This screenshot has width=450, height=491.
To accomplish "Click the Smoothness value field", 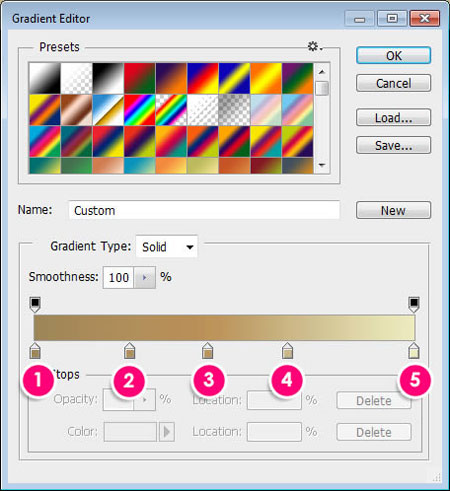I will coord(118,277).
